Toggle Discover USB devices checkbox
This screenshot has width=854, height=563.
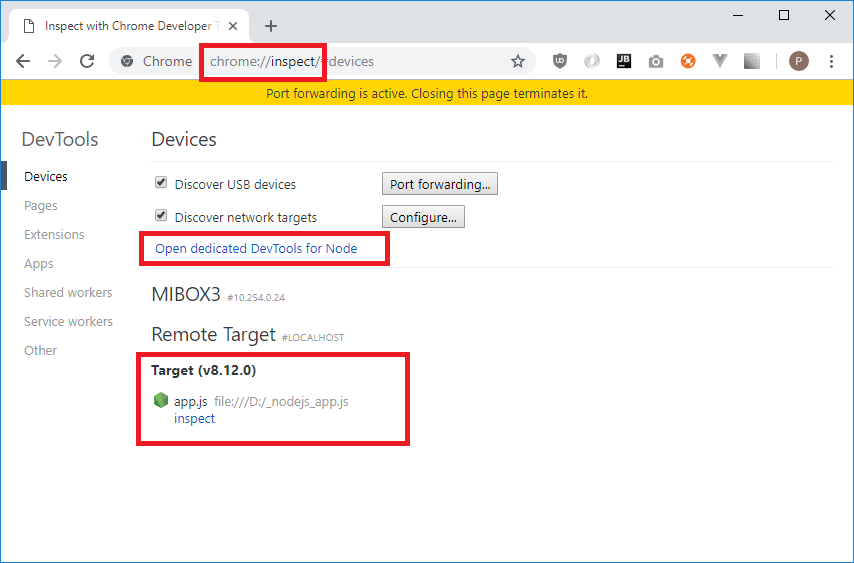point(161,182)
